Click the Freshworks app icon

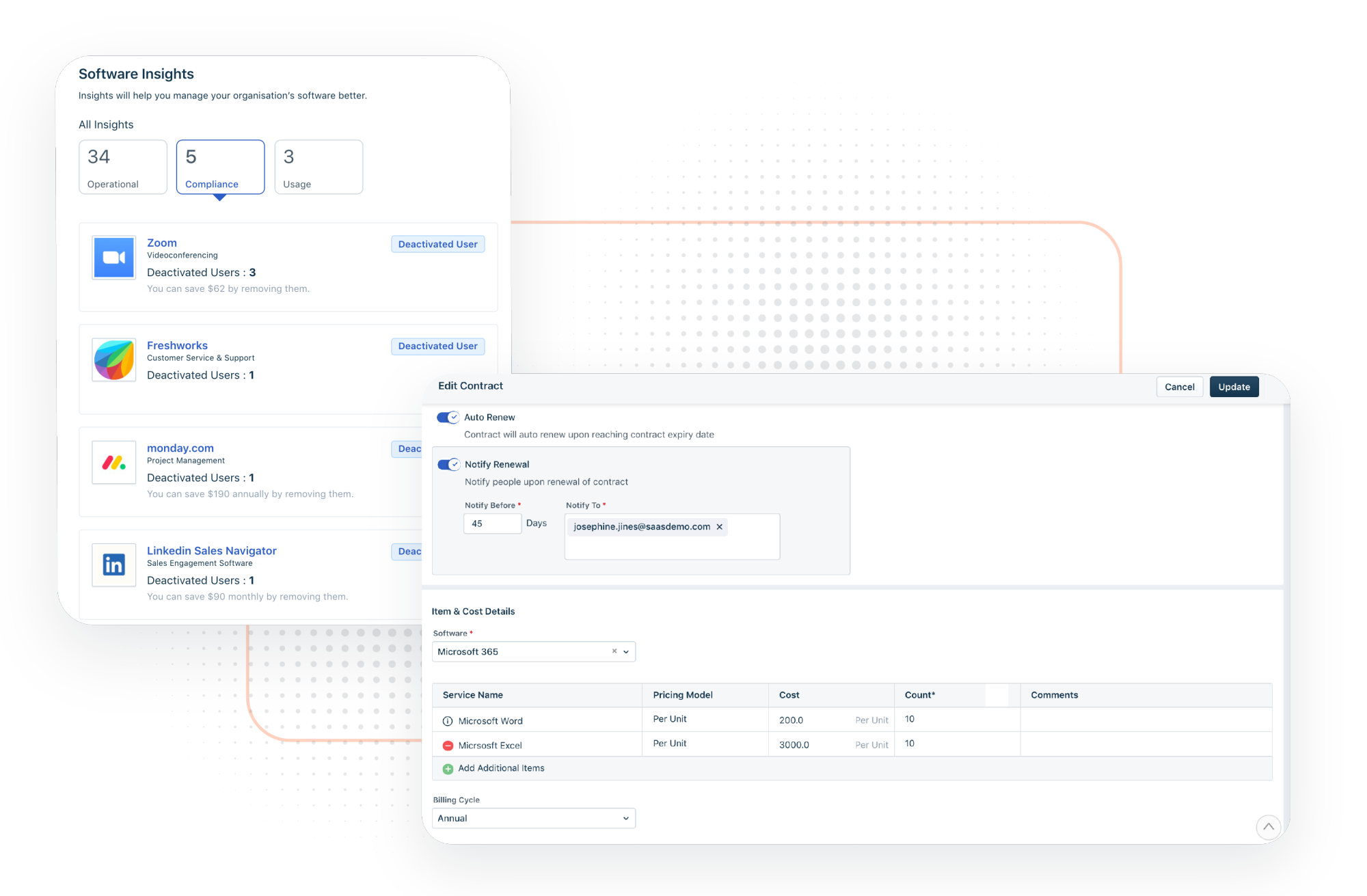coord(113,360)
